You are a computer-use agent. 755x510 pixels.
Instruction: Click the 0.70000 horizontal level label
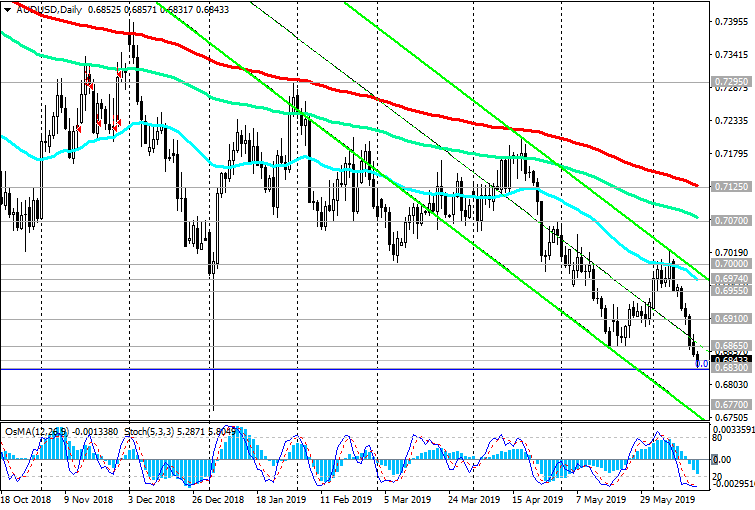coord(731,264)
